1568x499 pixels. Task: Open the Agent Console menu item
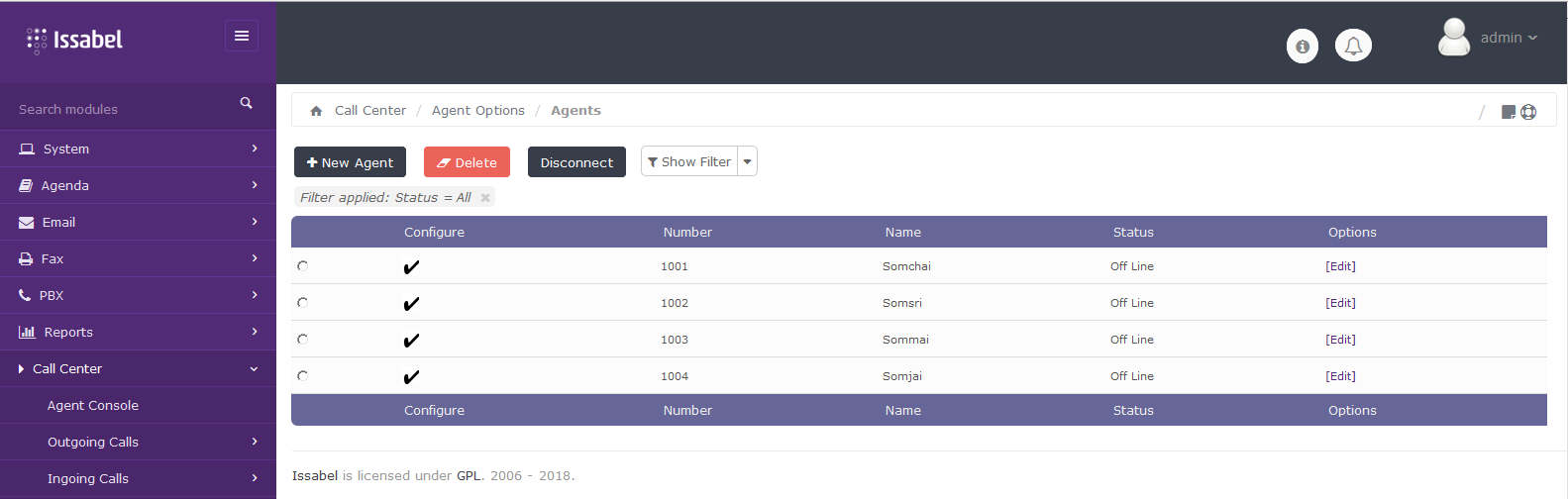(x=93, y=405)
